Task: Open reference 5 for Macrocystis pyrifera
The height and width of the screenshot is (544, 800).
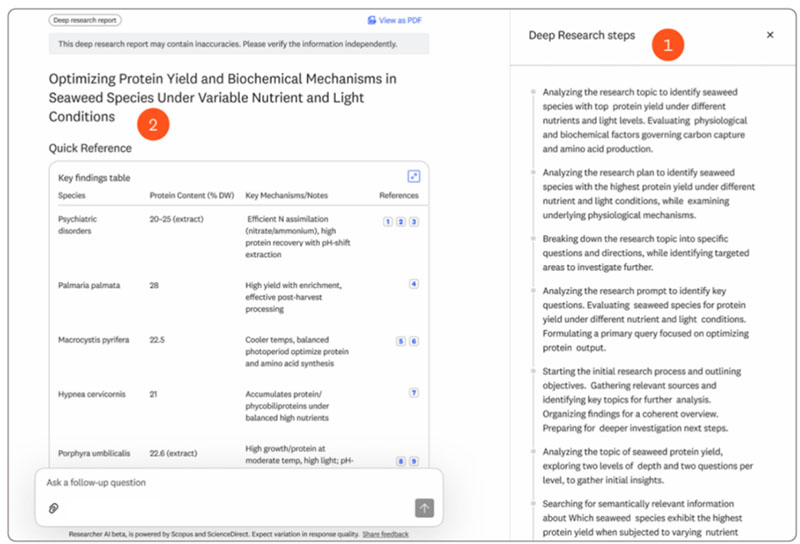Action: tap(400, 341)
